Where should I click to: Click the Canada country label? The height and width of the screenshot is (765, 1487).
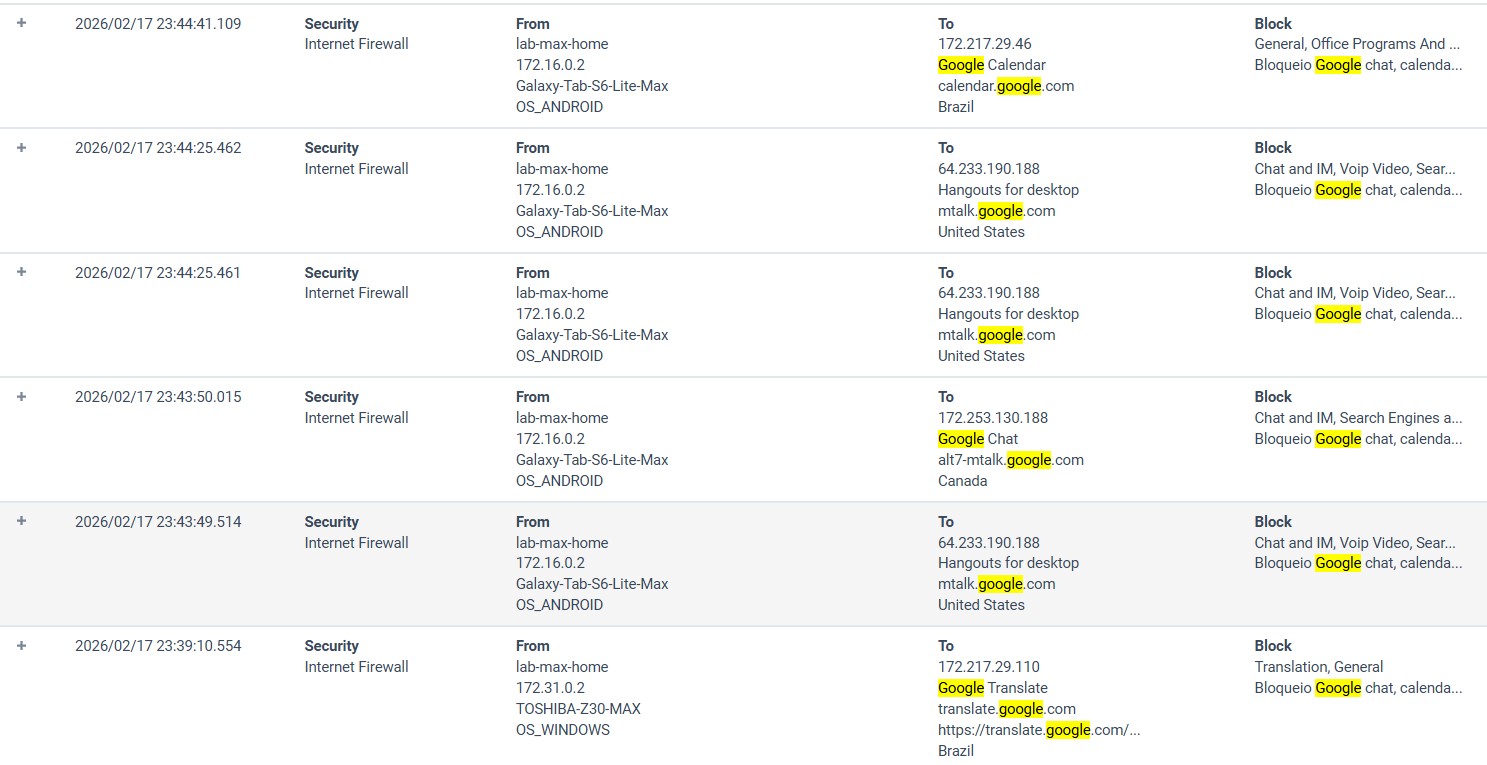pyautogui.click(x=962, y=481)
